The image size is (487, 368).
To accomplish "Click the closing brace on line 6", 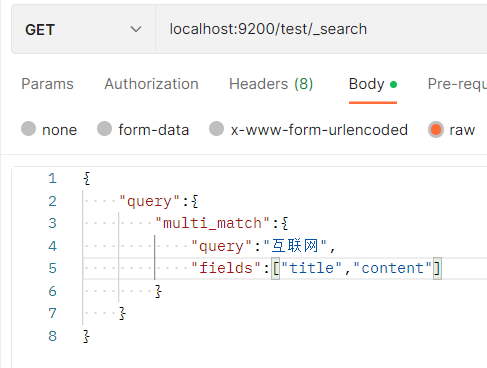I will click(158, 291).
